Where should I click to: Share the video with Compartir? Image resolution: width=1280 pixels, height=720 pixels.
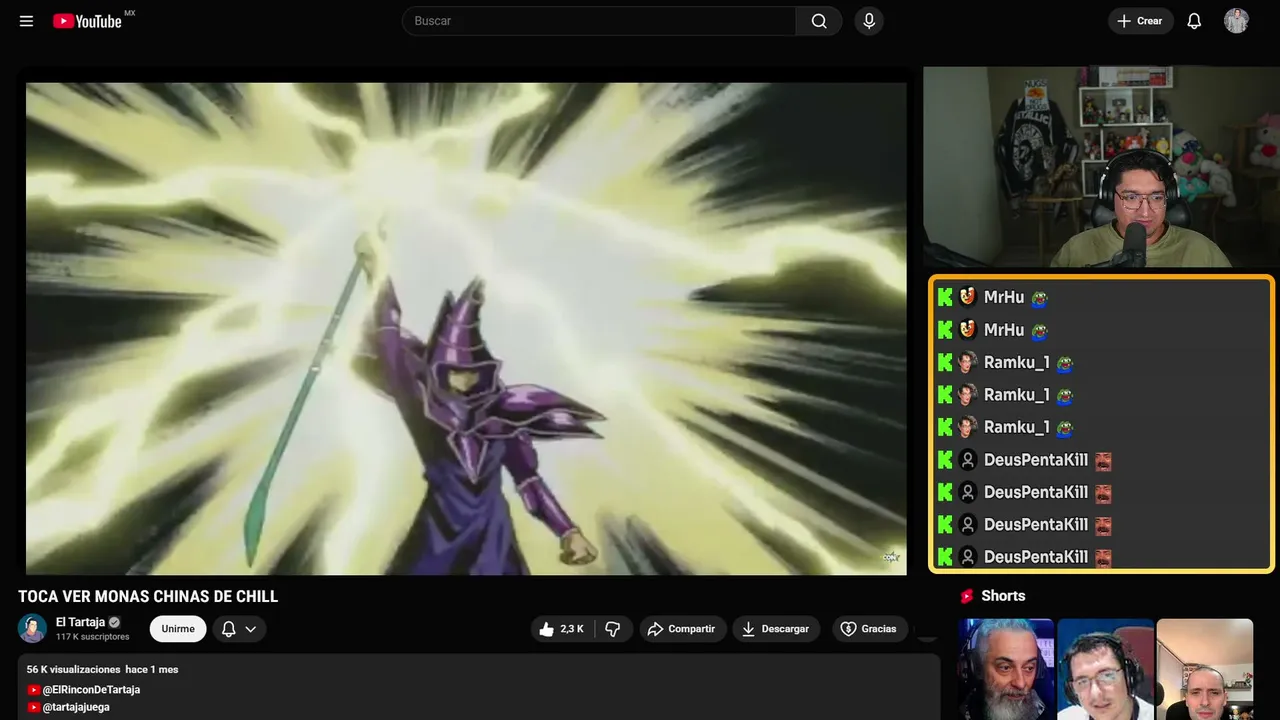[682, 629]
